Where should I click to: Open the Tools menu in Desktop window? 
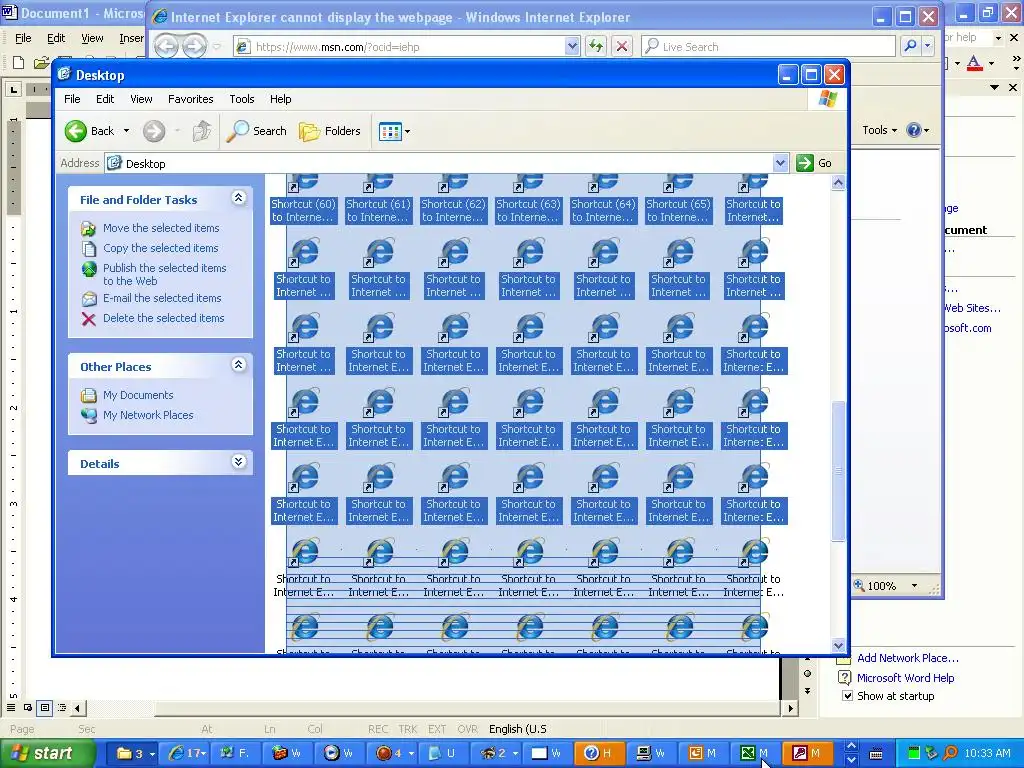point(242,99)
